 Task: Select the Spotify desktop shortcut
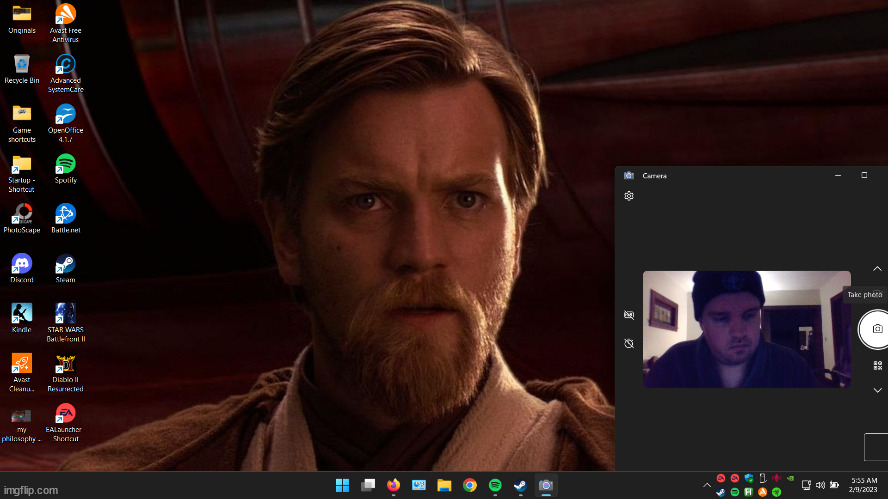pos(65,169)
